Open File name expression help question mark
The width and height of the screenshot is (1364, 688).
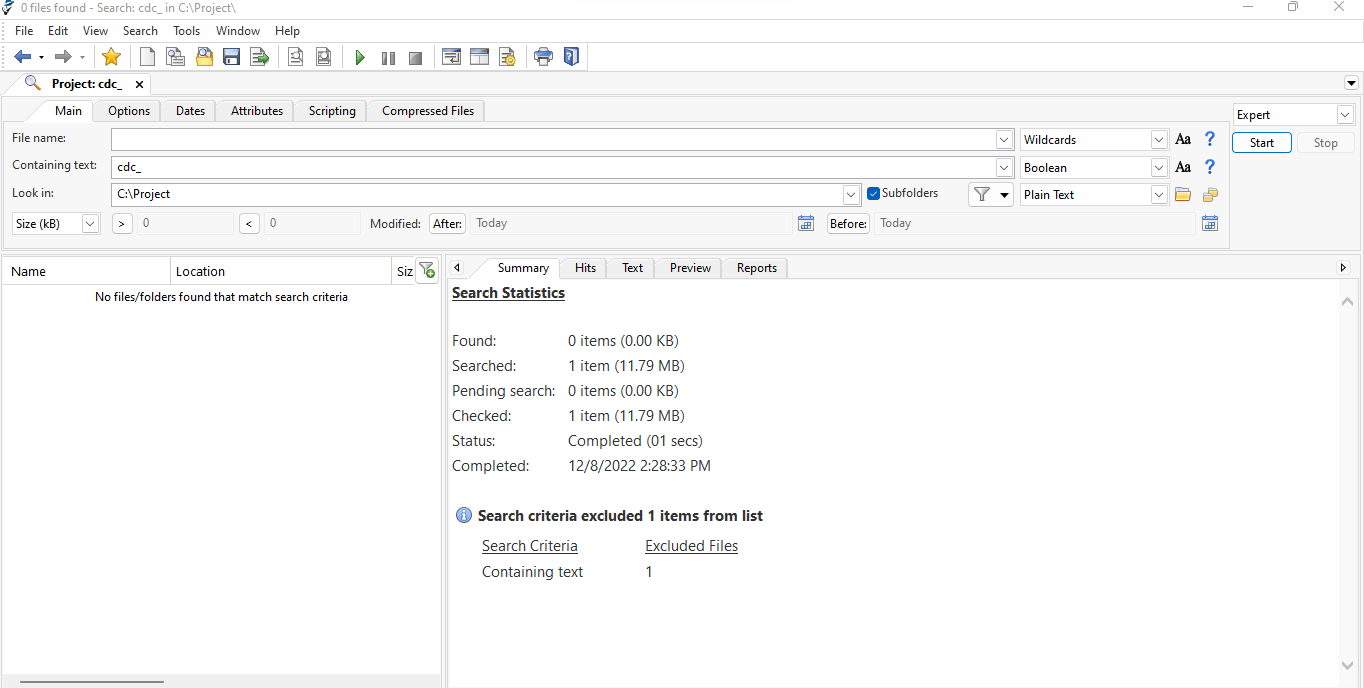pyautogui.click(x=1209, y=140)
